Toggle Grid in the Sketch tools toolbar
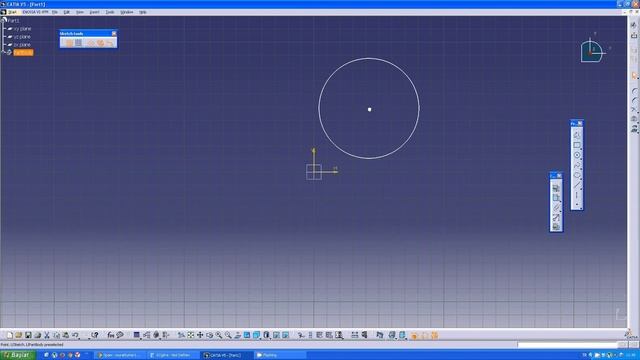 (x=69, y=43)
